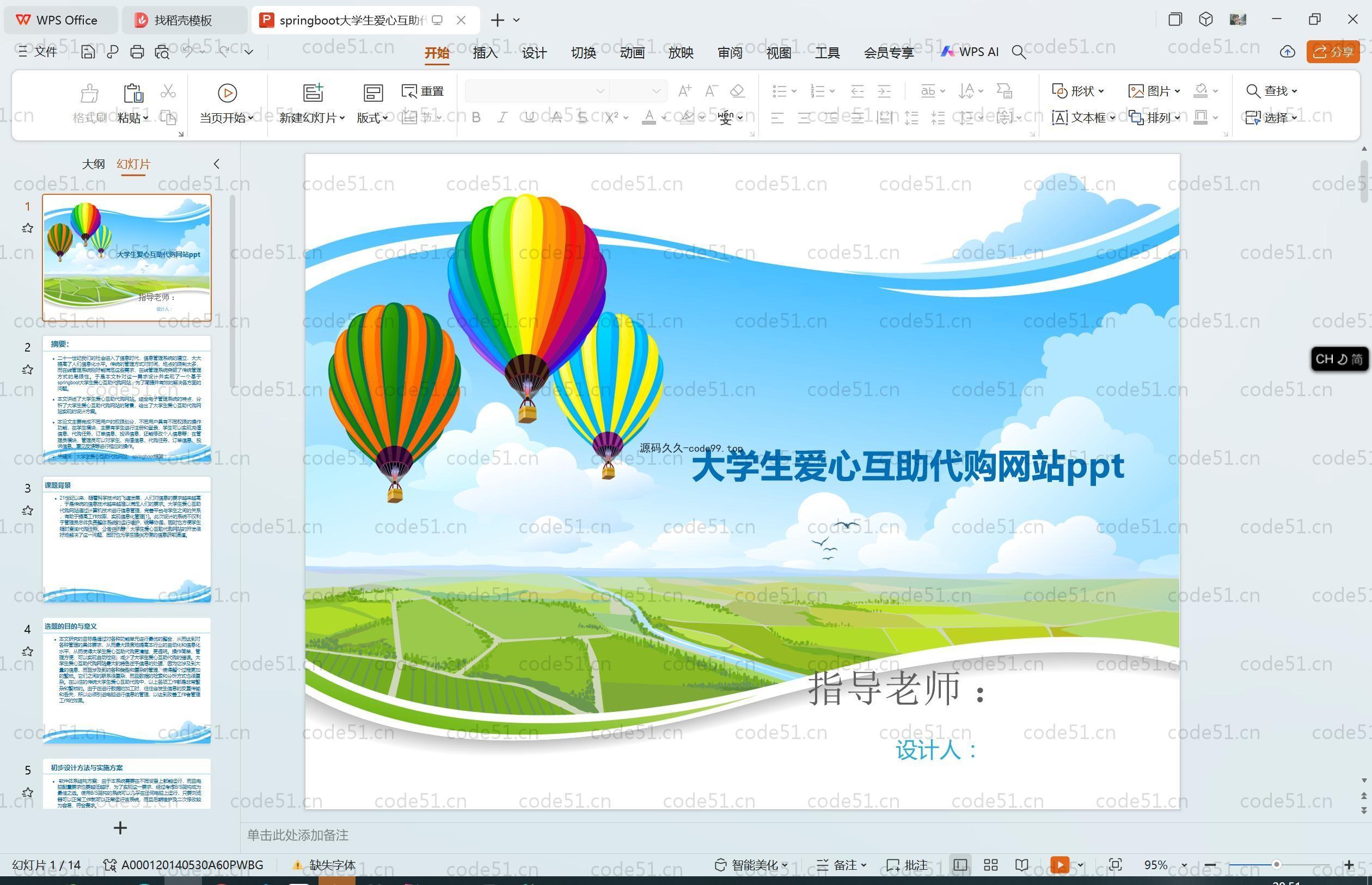The image size is (1372, 885).
Task: Toggle text shadow (S) formatting
Action: 582,118
